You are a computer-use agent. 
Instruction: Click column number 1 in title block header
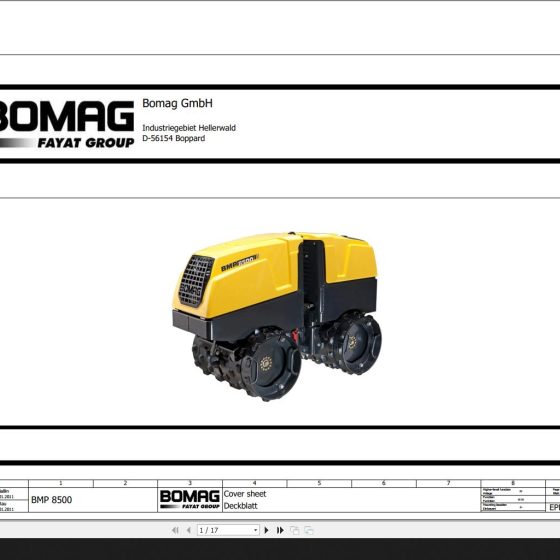pos(61,483)
